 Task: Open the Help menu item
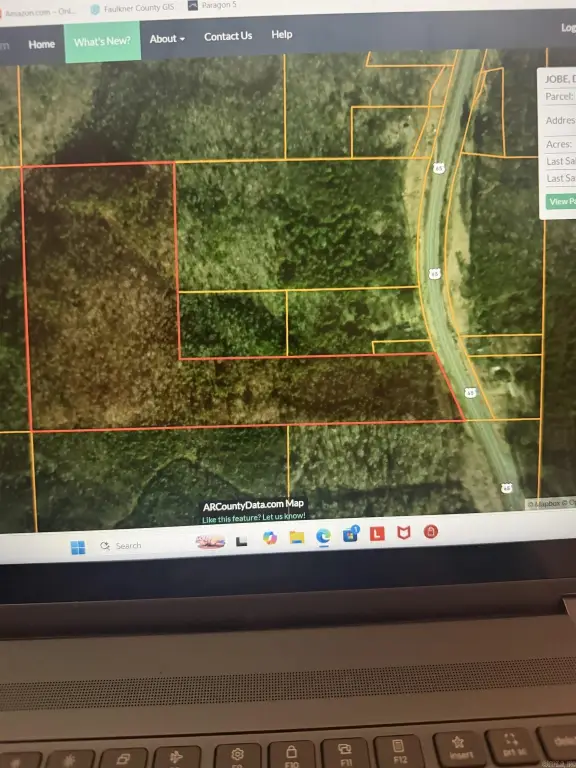pyautogui.click(x=282, y=34)
